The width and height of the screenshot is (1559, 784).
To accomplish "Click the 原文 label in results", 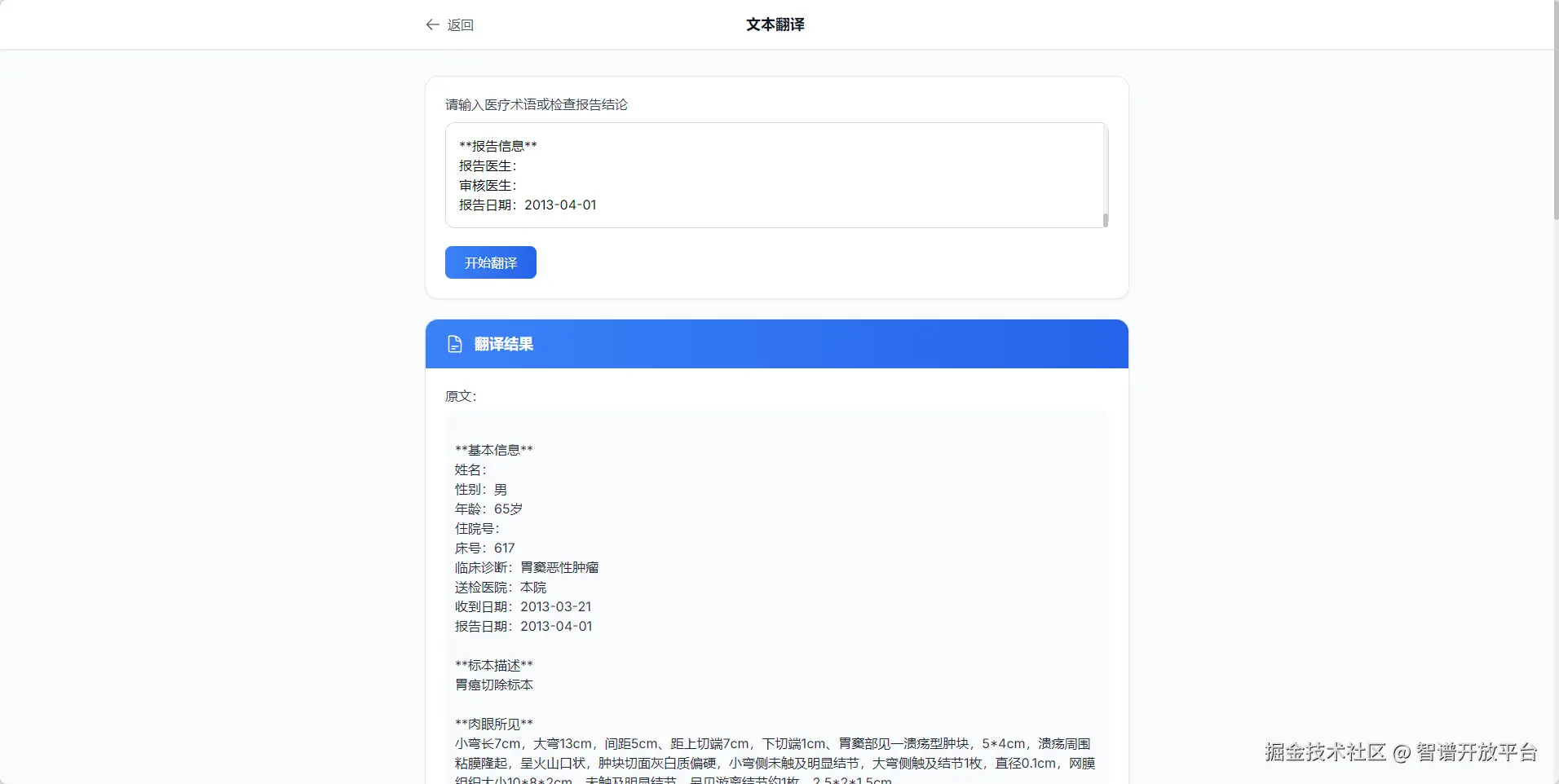I will coord(461,396).
